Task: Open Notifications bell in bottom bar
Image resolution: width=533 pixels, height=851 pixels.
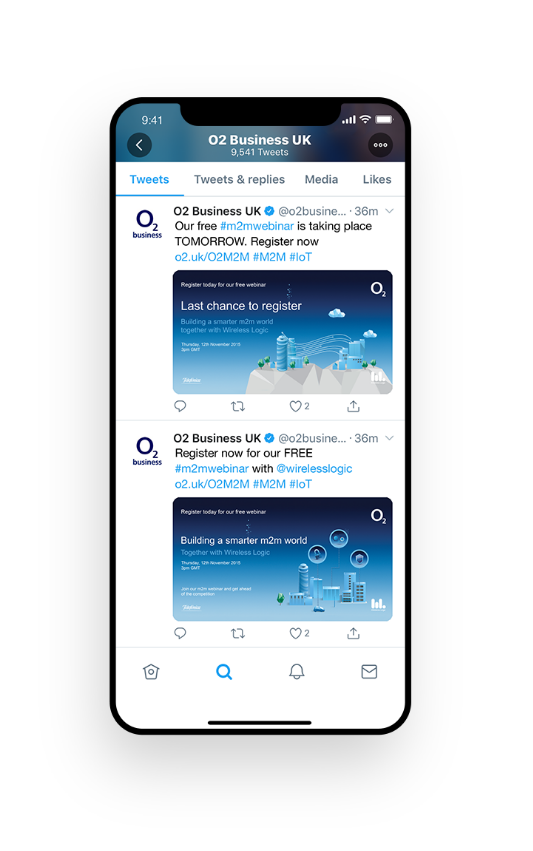Action: coord(296,671)
